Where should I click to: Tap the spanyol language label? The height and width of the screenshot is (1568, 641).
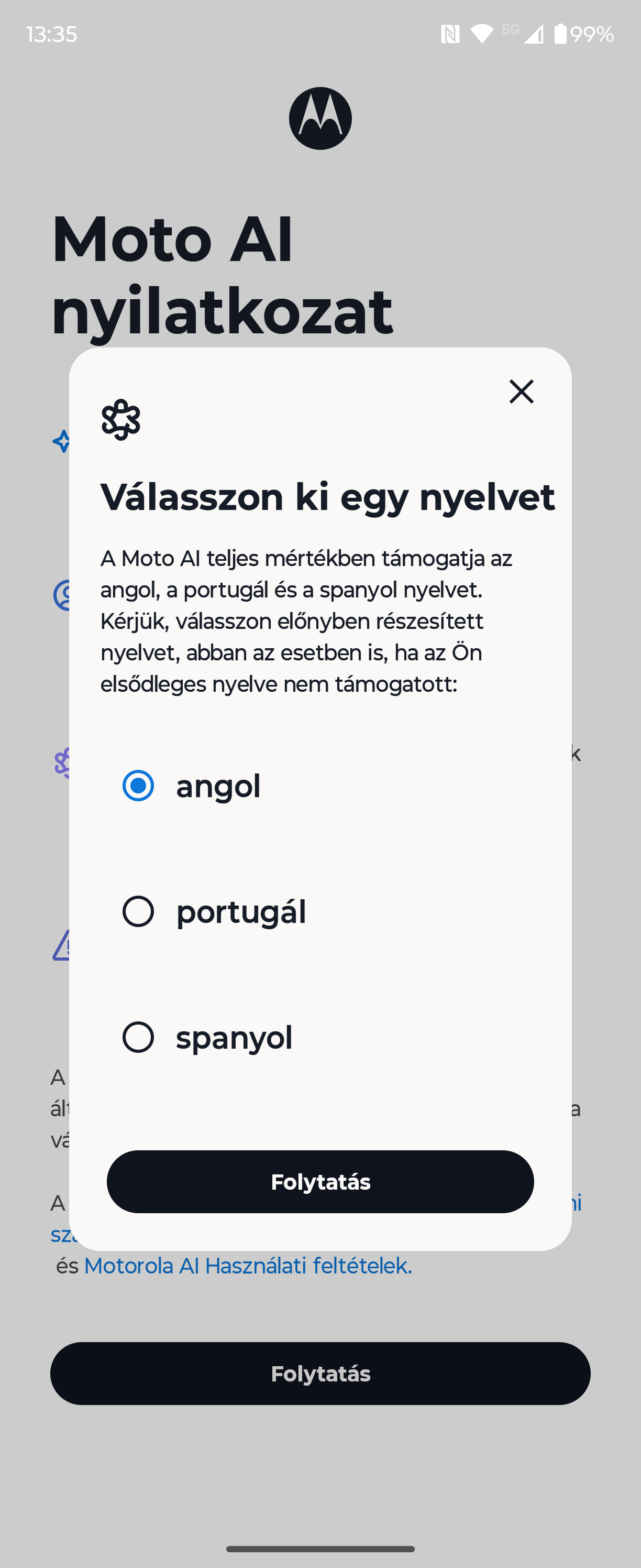pyautogui.click(x=234, y=1037)
